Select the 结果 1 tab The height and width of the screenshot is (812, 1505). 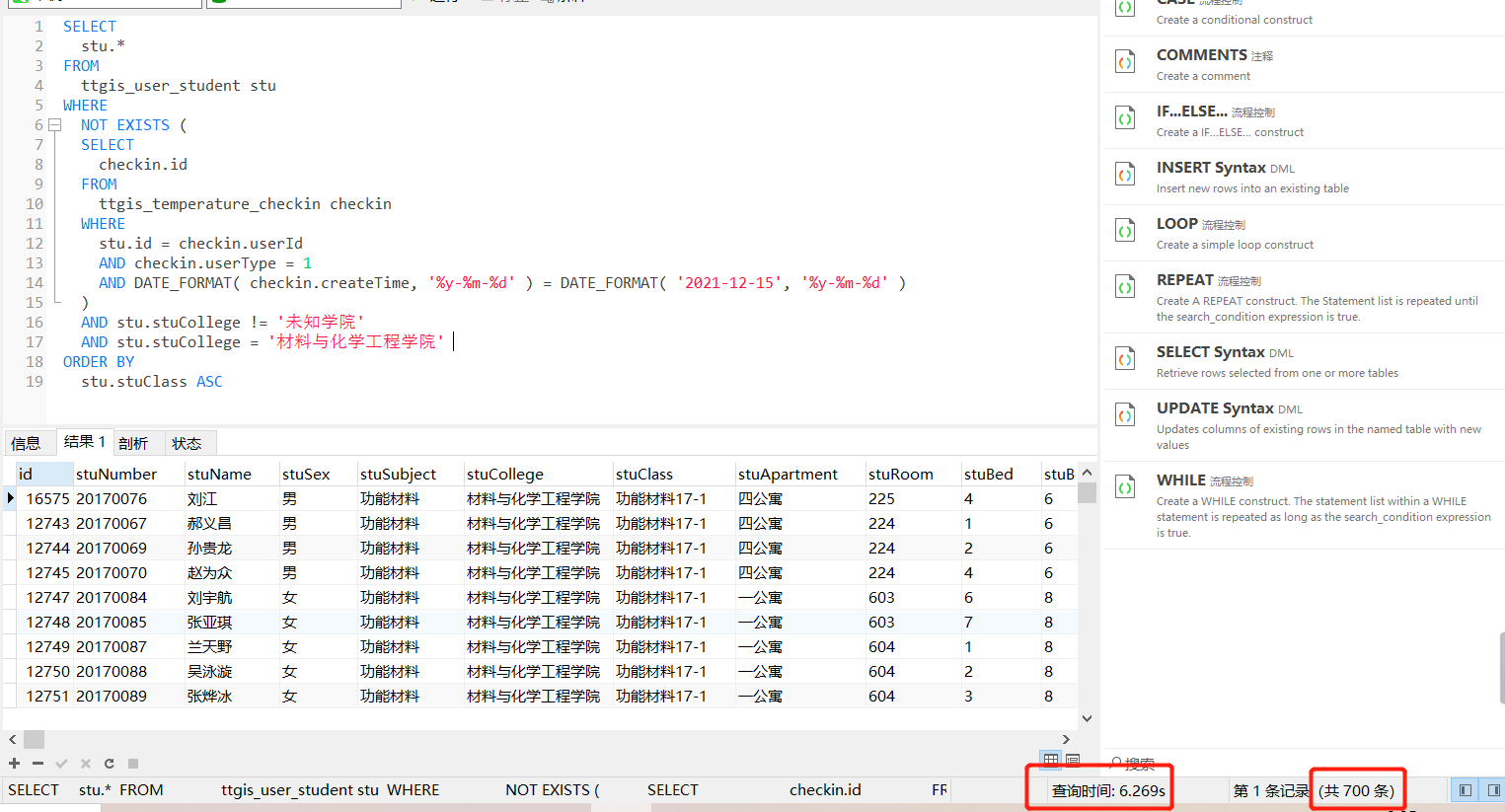84,442
